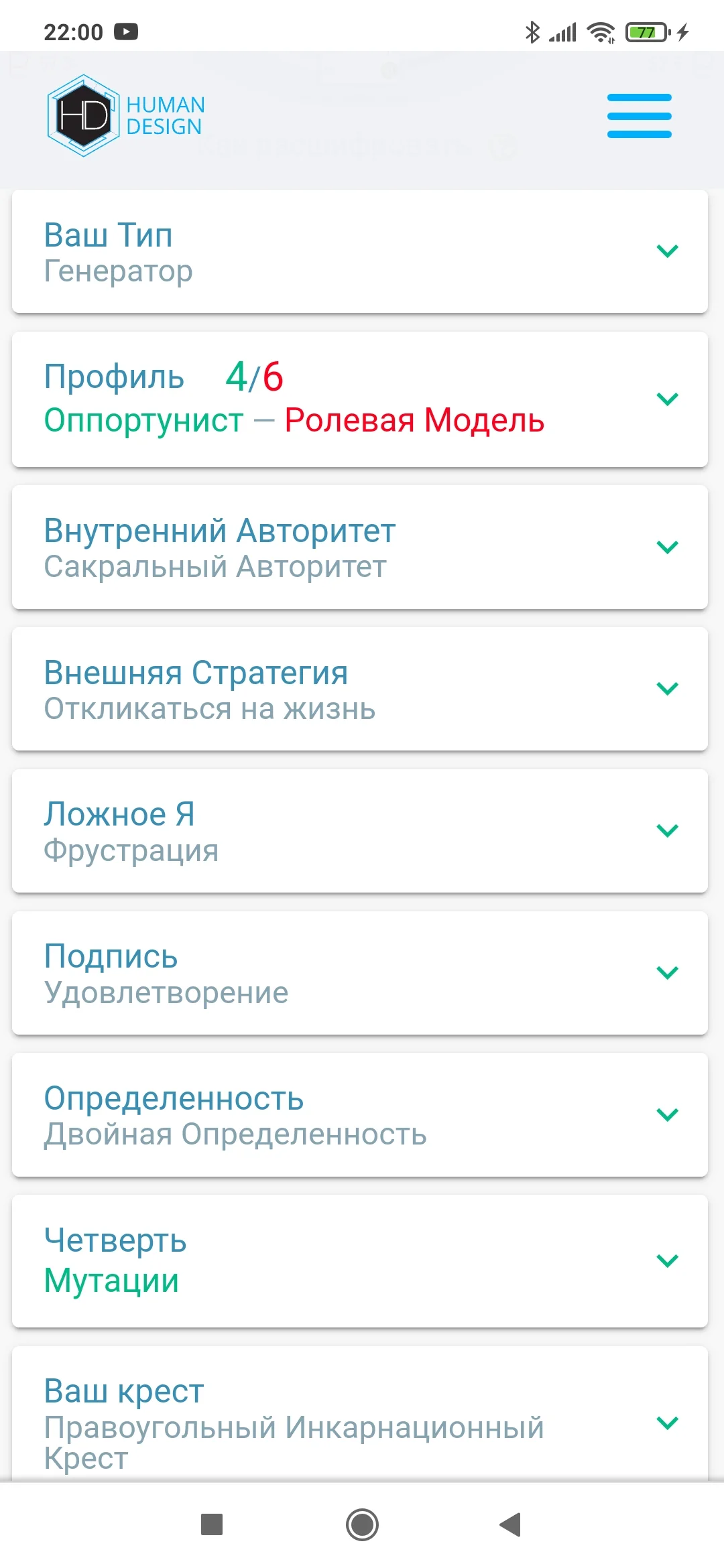Viewport: 724px width, 1568px height.
Task: Expand the Профиль 4/6 chevron
Action: [668, 399]
